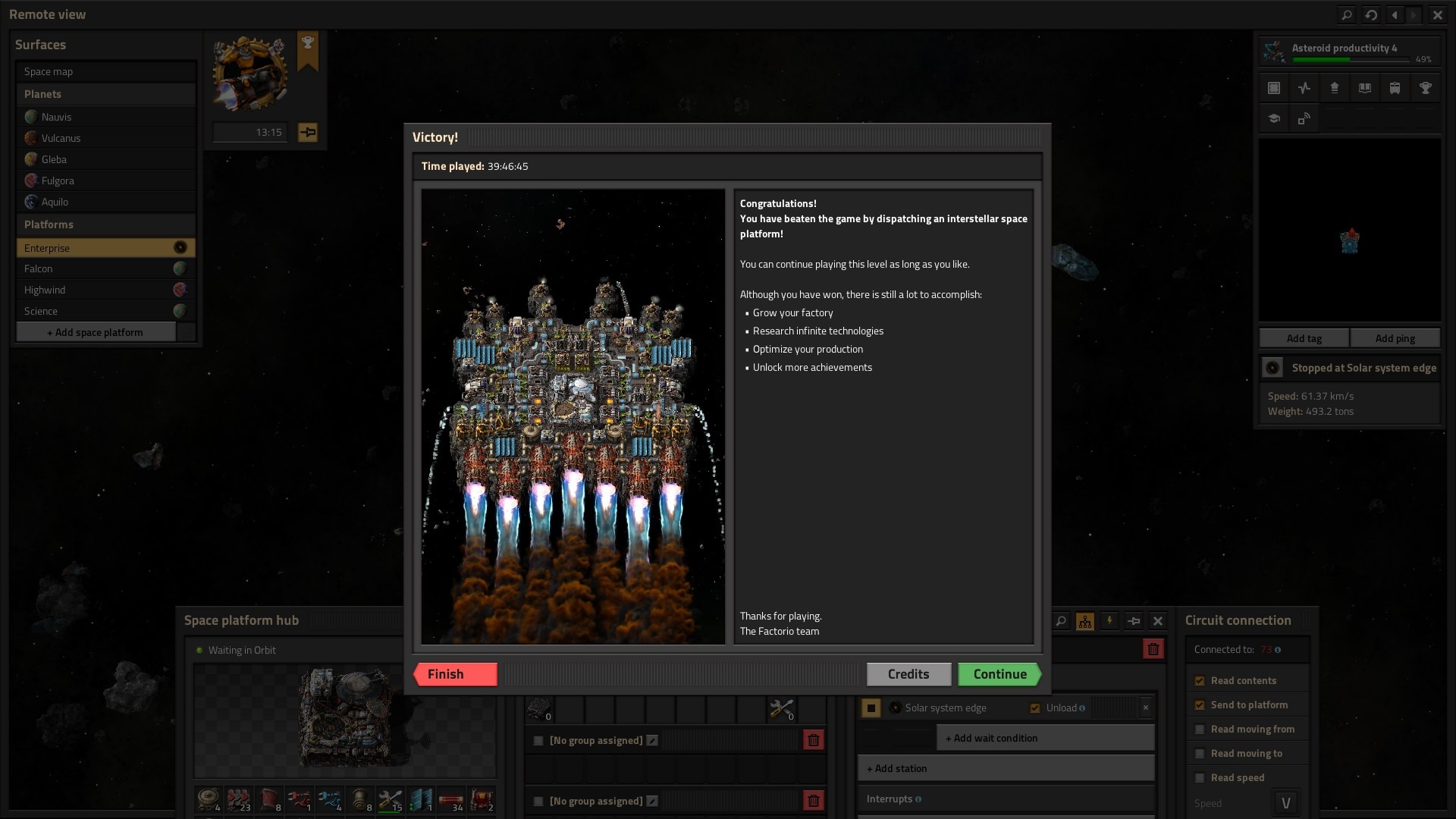Toggle the Unload checkbox
1456x819 pixels.
tap(1035, 708)
